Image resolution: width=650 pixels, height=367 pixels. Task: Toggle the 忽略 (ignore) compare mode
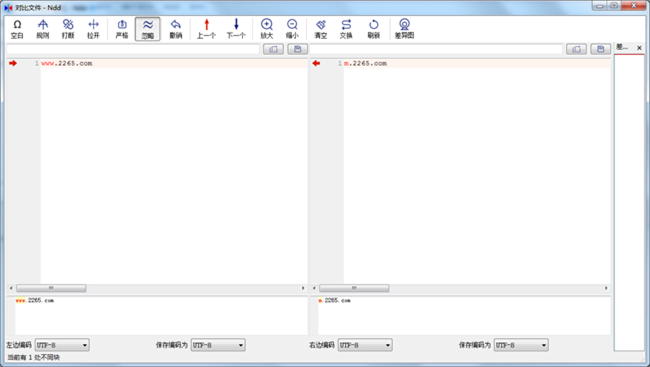[x=148, y=29]
